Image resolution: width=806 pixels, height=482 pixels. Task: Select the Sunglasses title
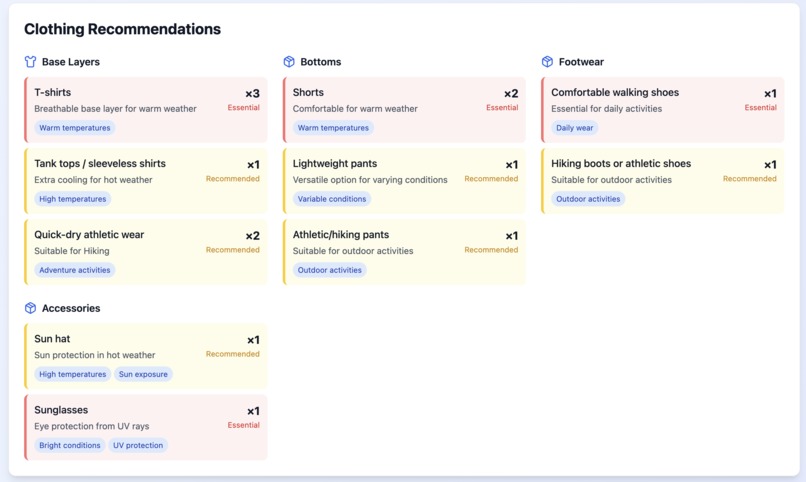point(61,410)
